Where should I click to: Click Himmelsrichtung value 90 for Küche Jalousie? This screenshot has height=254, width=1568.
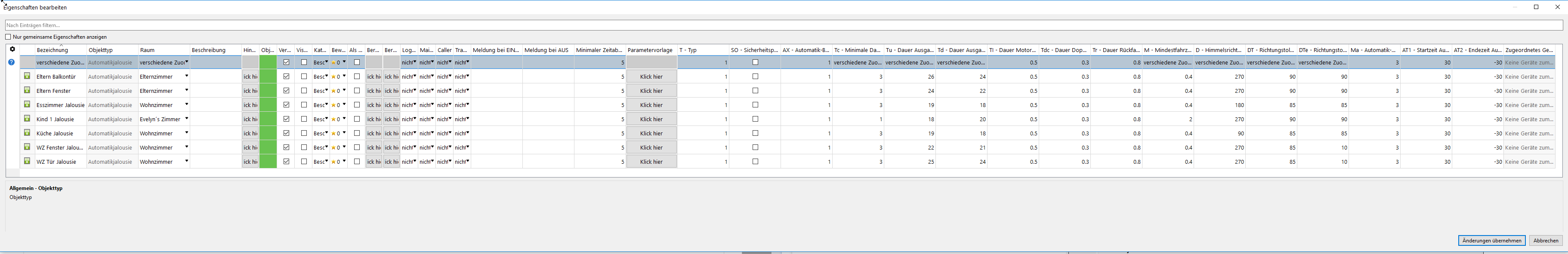point(1220,133)
